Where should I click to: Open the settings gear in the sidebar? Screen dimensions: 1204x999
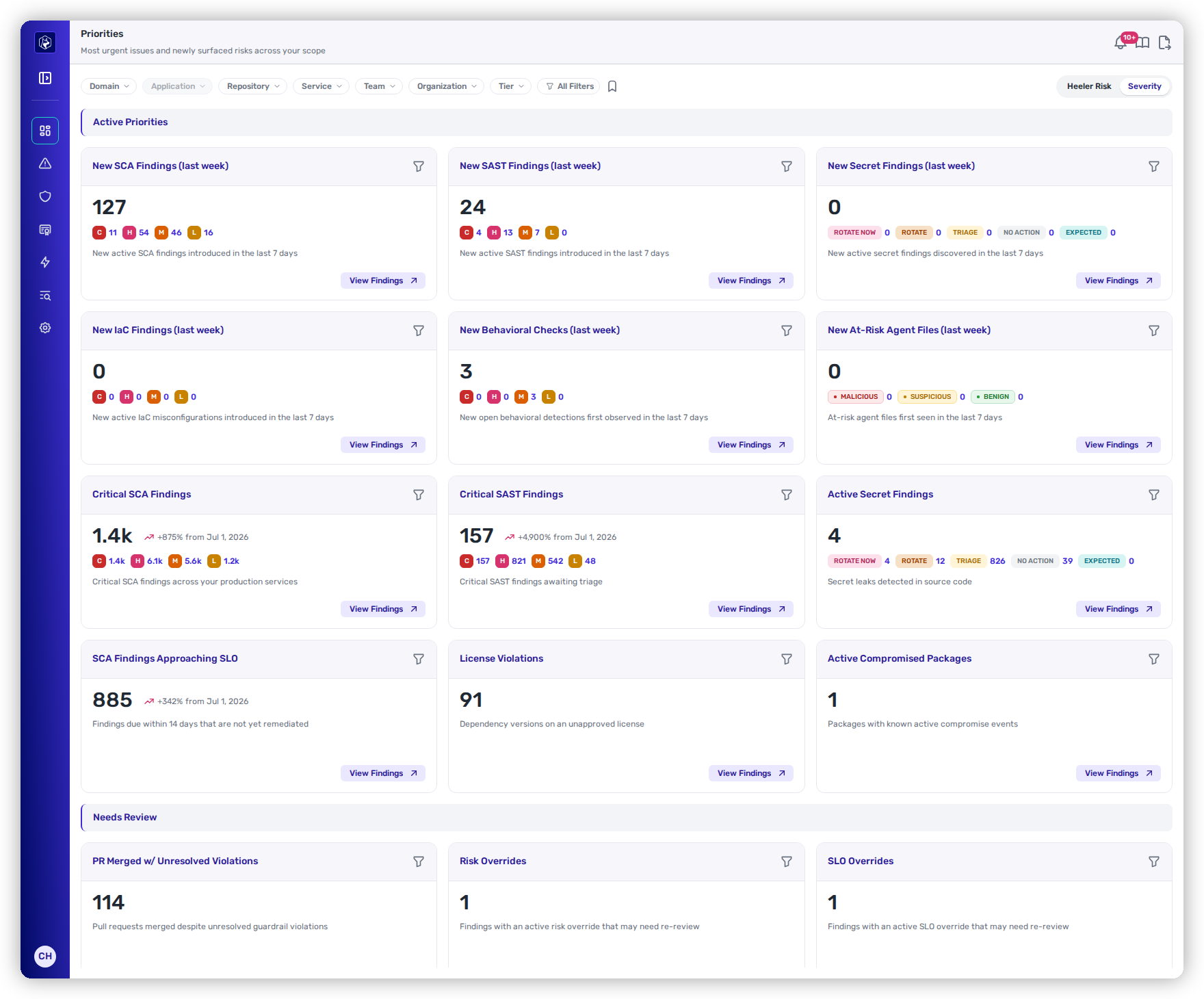(45, 328)
